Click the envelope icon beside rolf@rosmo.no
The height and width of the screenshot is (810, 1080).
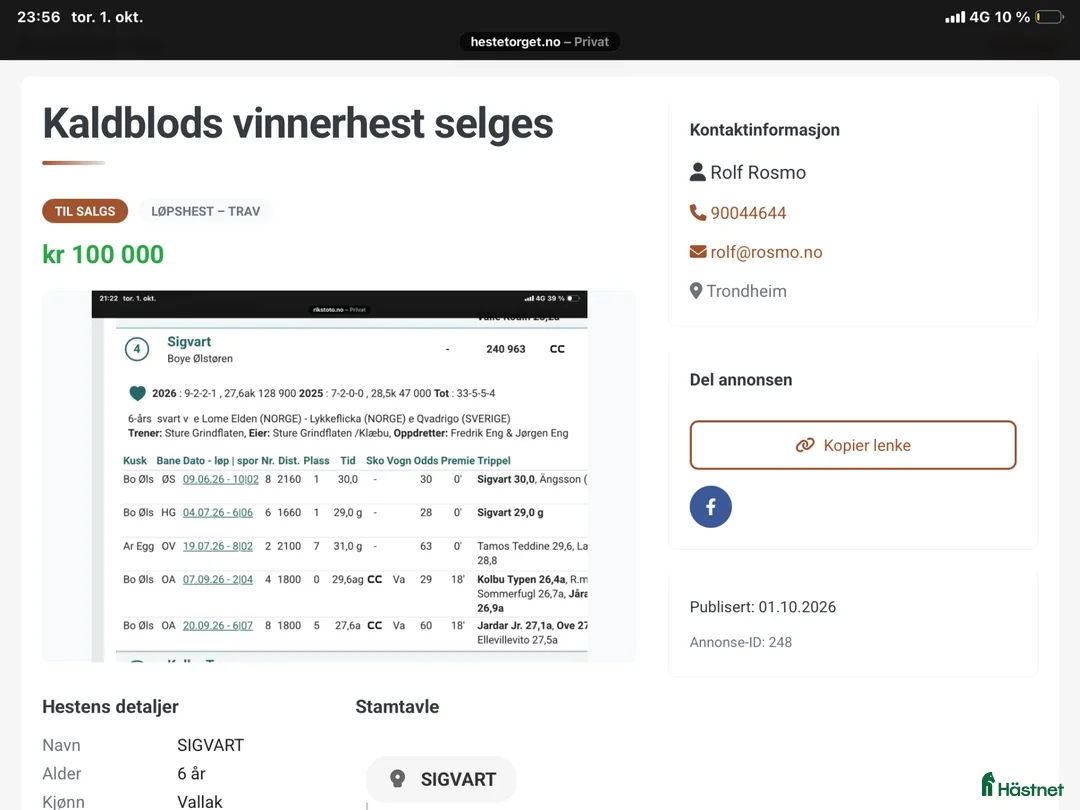click(x=698, y=252)
